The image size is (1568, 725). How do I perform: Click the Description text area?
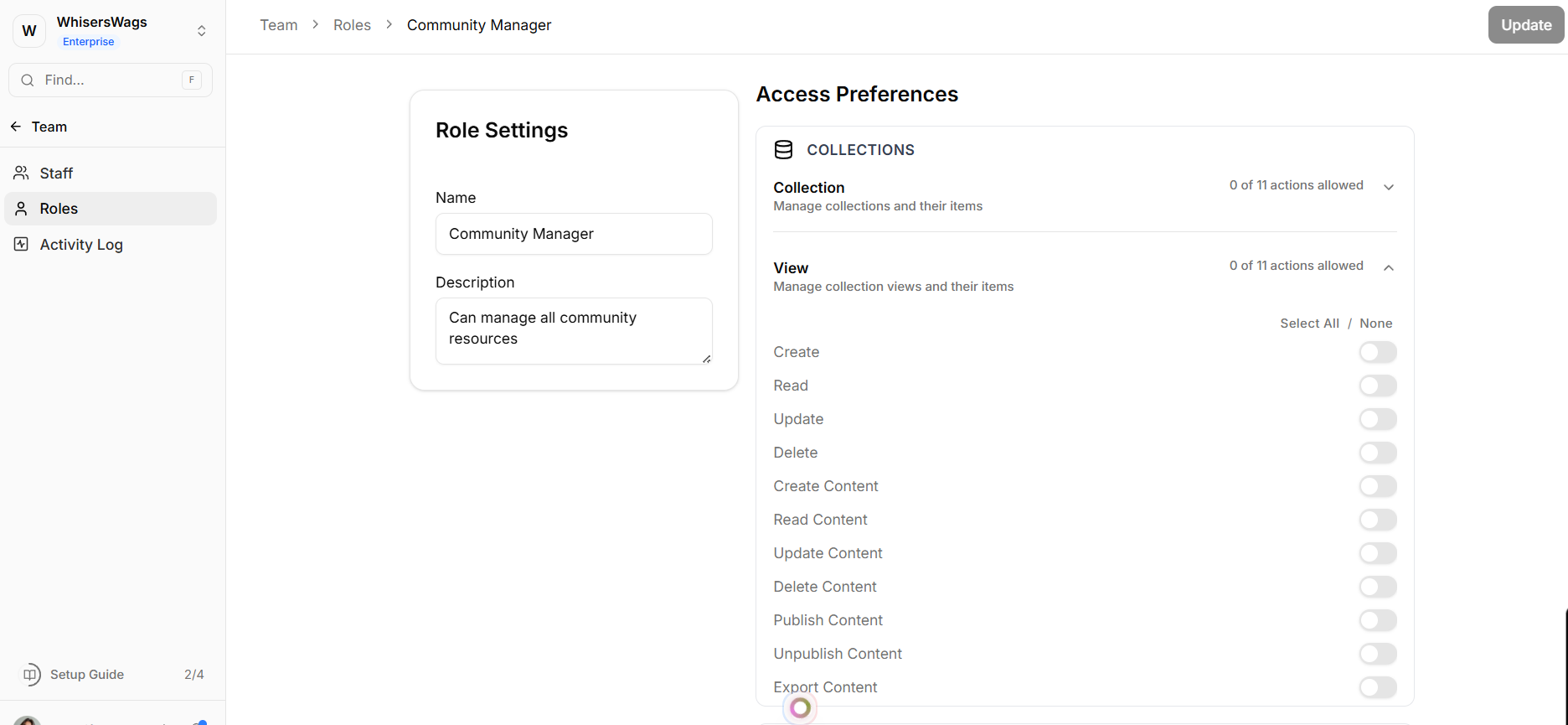pyautogui.click(x=574, y=330)
